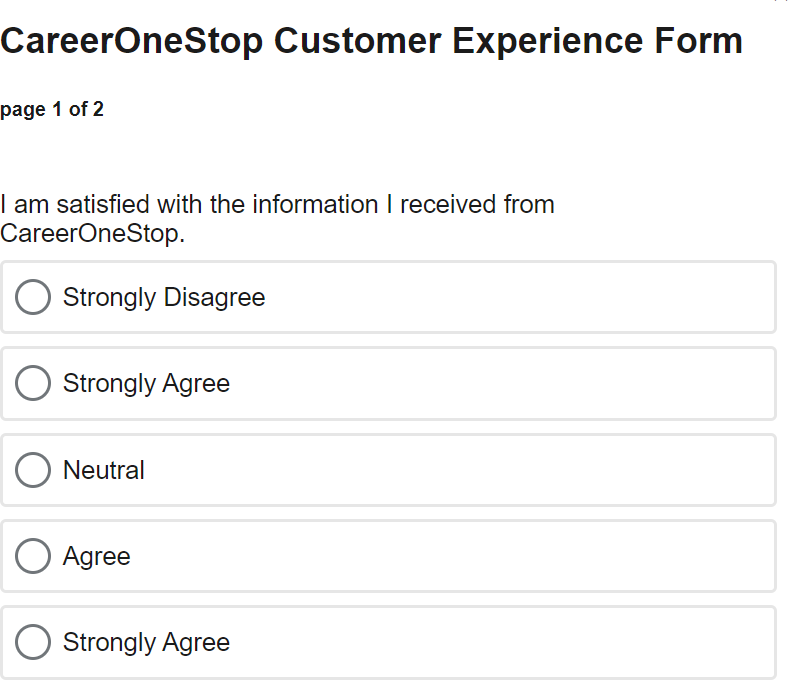788x680 pixels.
Task: Click blank area of plain Agree option box
Action: (450, 556)
